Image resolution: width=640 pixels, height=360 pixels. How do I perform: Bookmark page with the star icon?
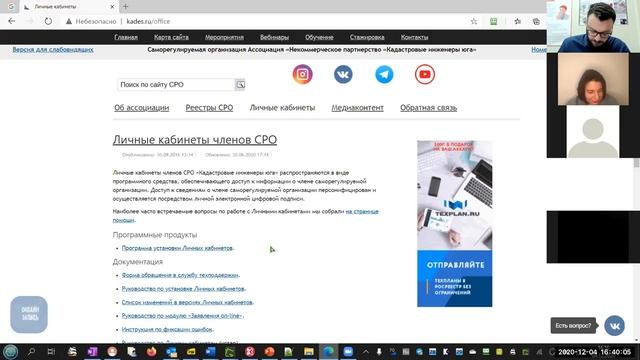[474, 21]
